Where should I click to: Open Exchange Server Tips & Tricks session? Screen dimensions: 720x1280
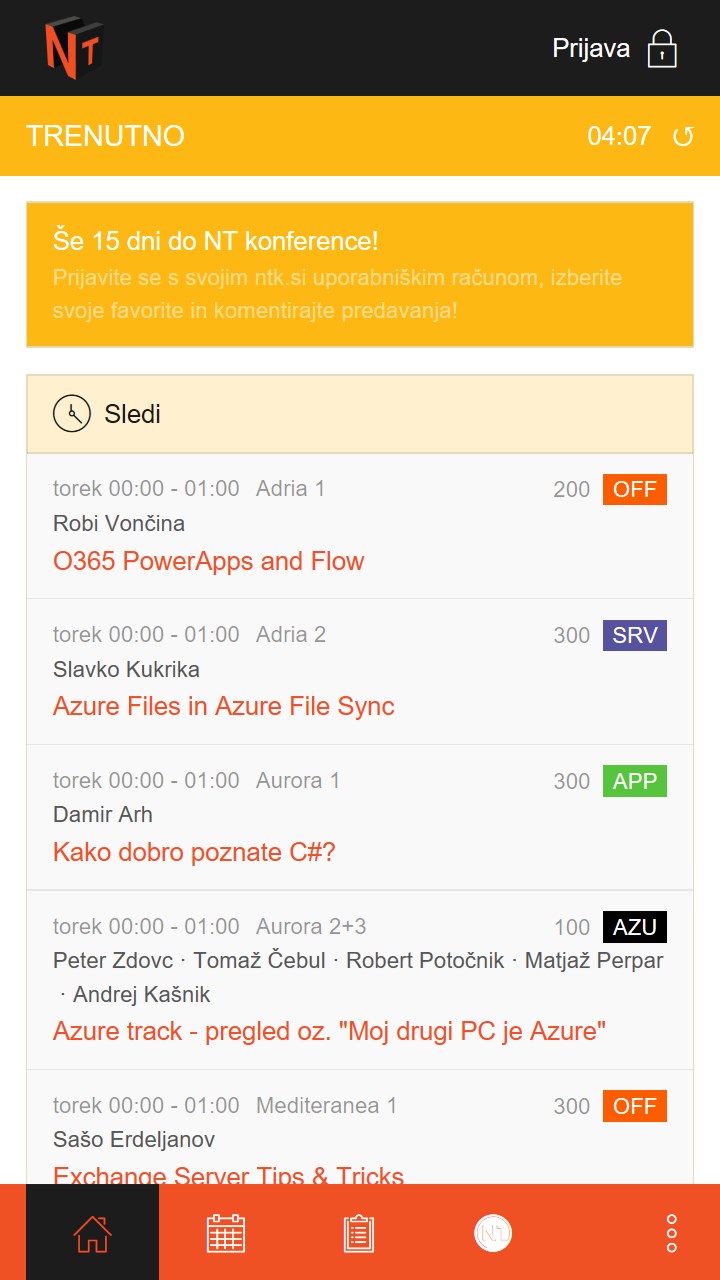(228, 1174)
